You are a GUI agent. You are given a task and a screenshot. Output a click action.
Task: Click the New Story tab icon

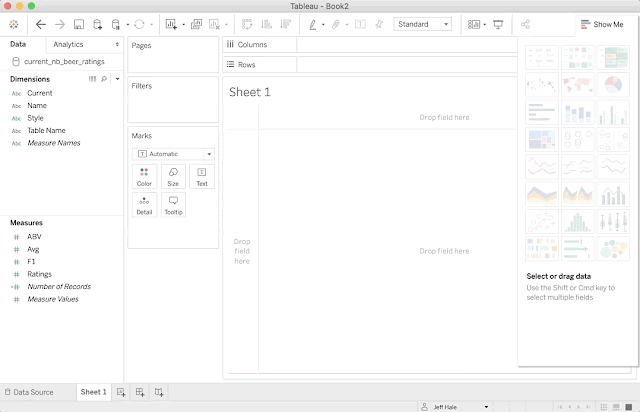point(159,392)
